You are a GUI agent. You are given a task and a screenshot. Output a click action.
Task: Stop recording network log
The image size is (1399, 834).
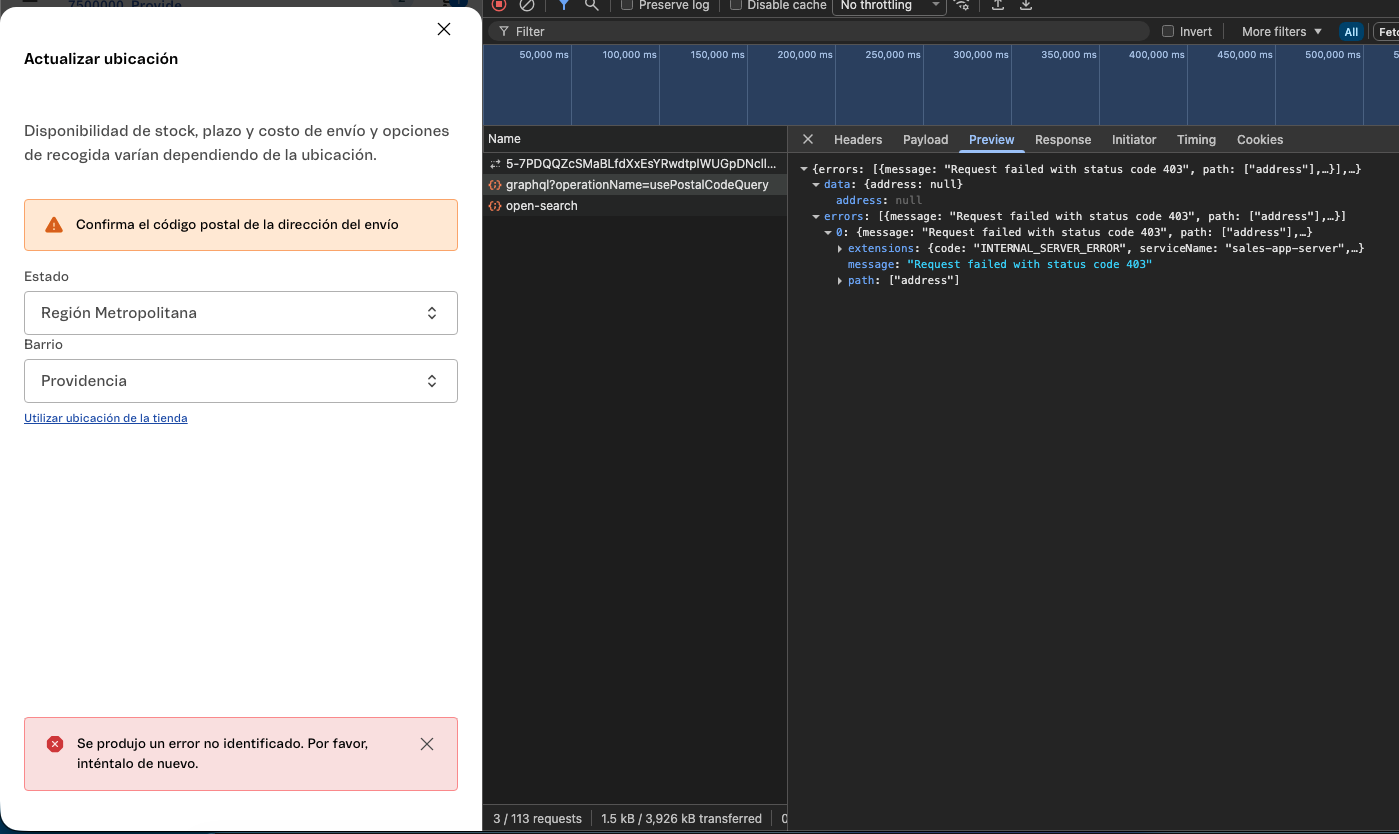click(x=499, y=5)
